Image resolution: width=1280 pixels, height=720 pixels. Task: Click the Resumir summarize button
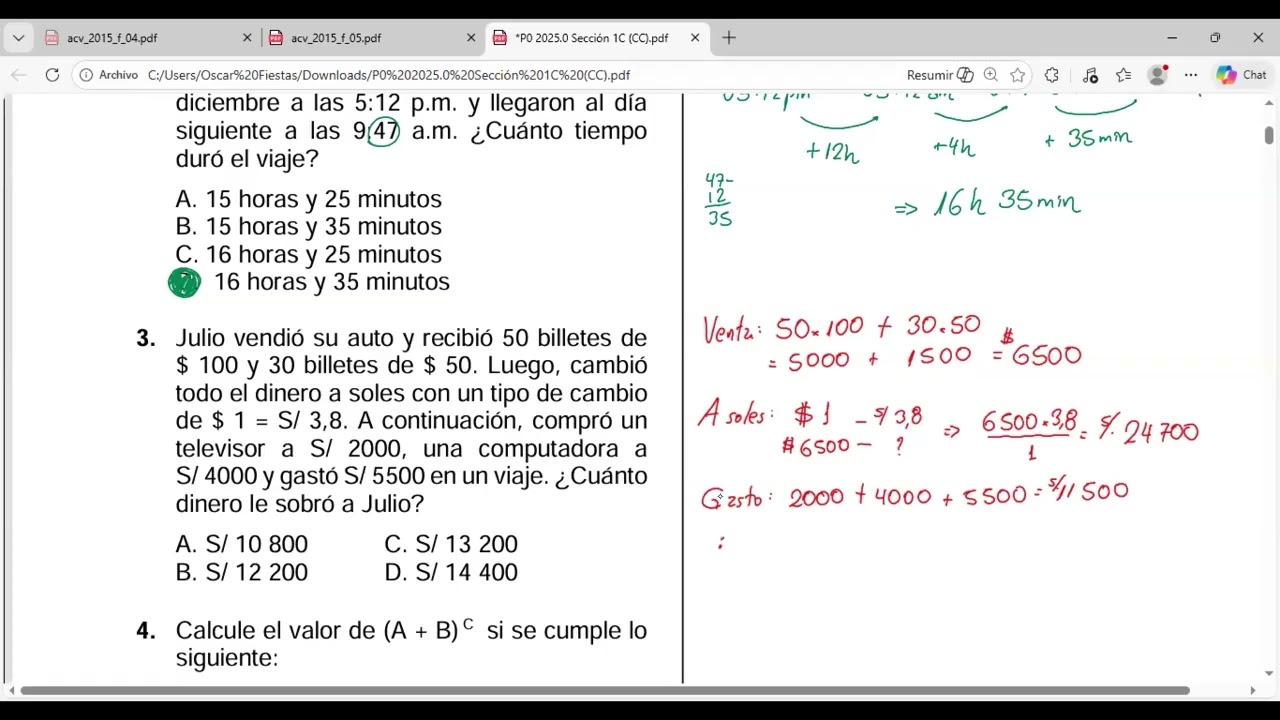[939, 75]
